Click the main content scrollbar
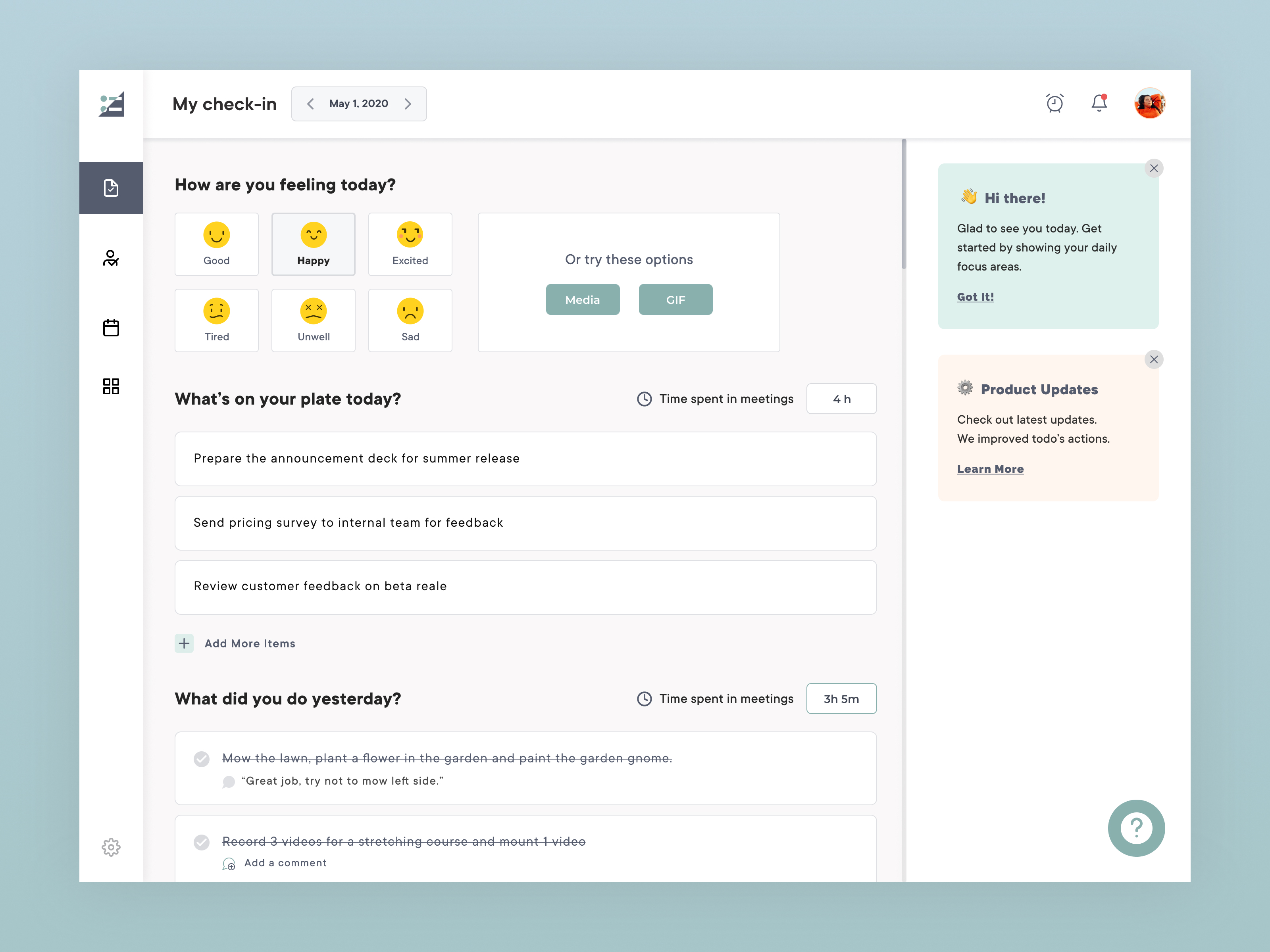 pyautogui.click(x=904, y=204)
